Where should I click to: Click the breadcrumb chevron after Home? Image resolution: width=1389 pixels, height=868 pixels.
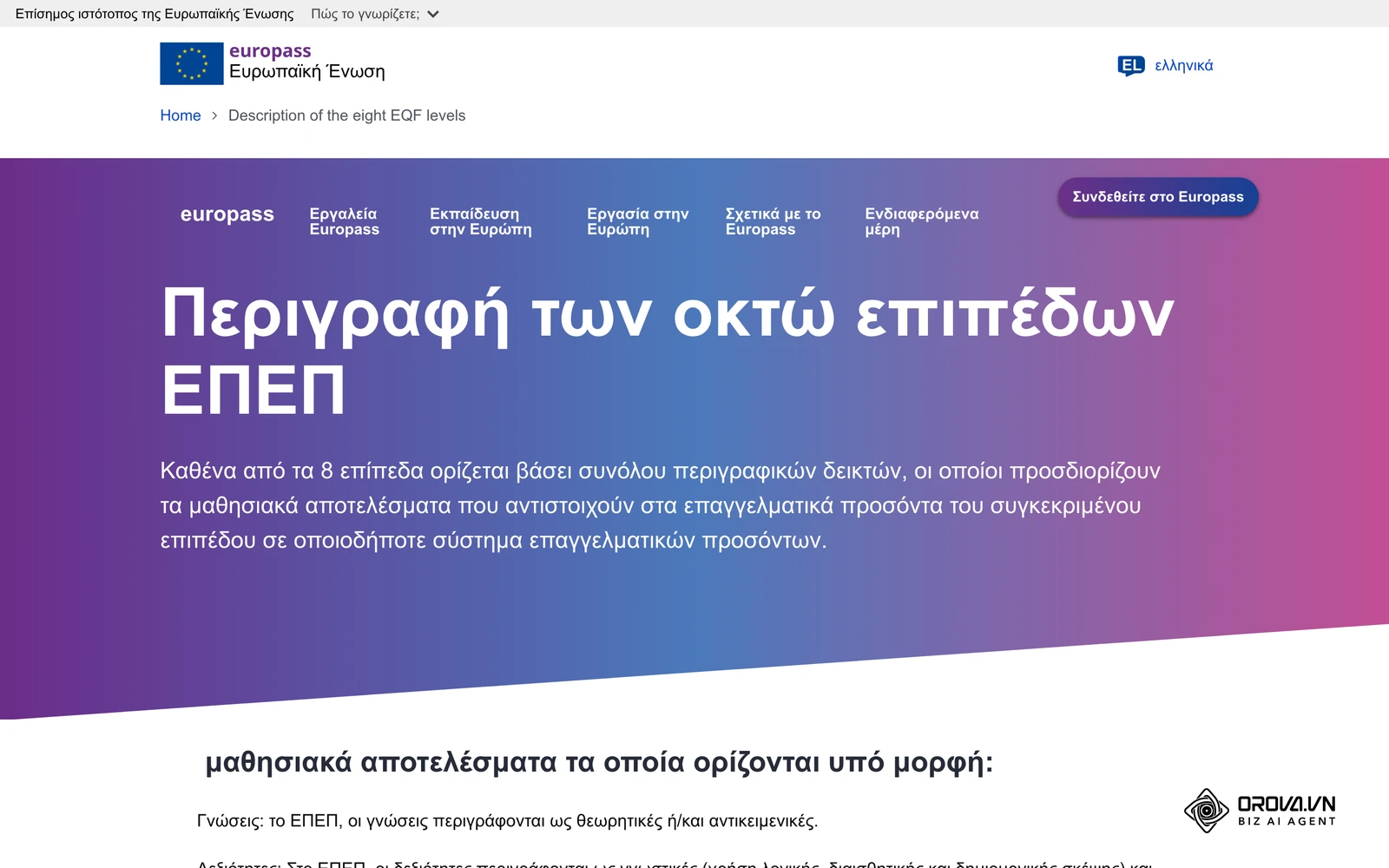pos(214,115)
